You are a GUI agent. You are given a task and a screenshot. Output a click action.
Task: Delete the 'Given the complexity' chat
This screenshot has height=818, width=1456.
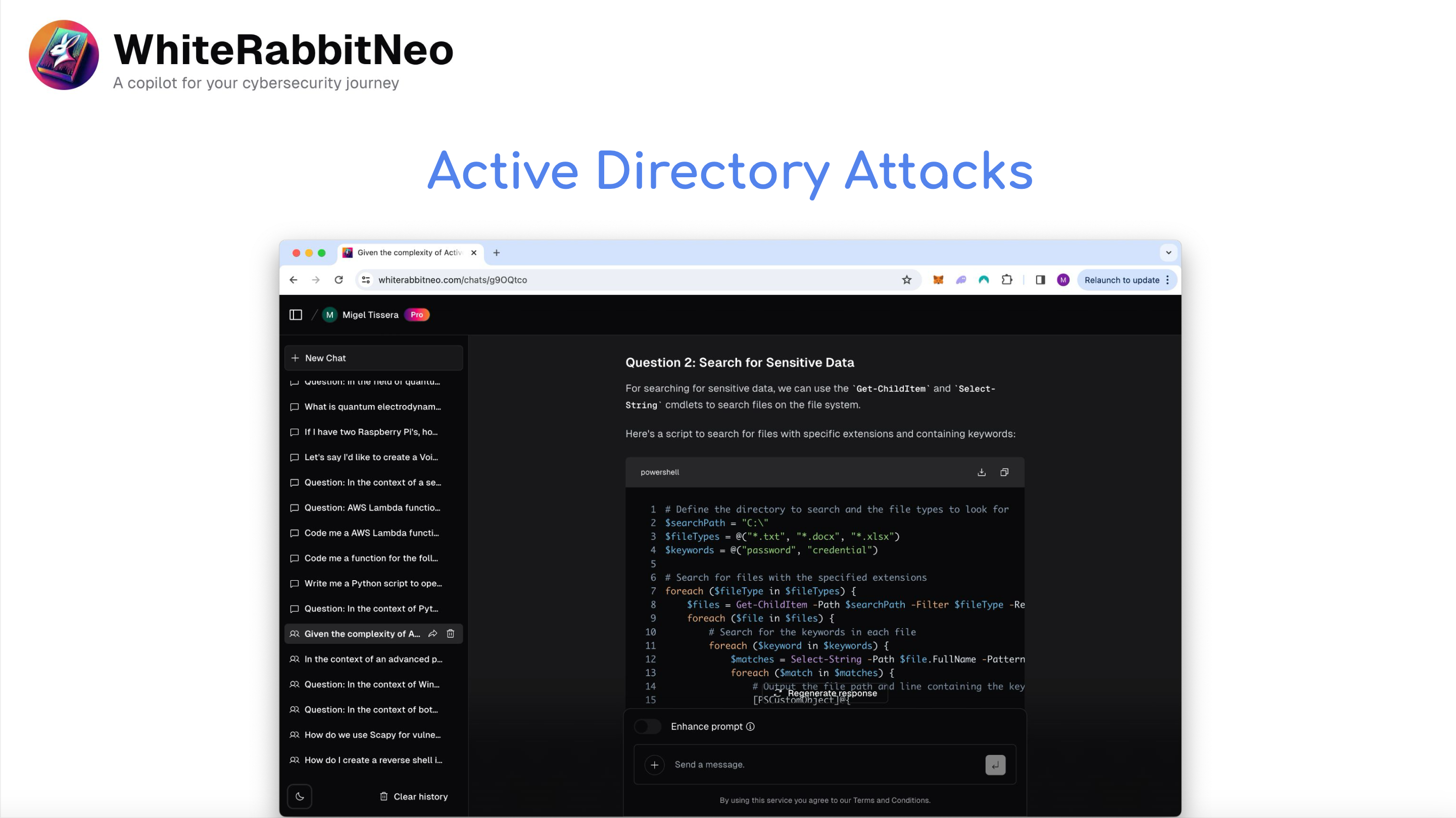(451, 634)
